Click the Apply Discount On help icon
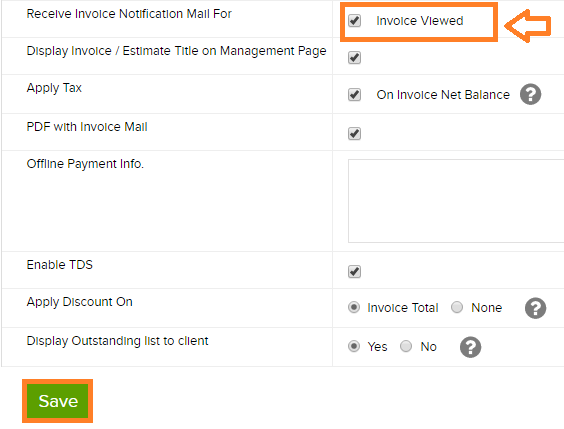Screen dimensions: 564x429 point(535,308)
